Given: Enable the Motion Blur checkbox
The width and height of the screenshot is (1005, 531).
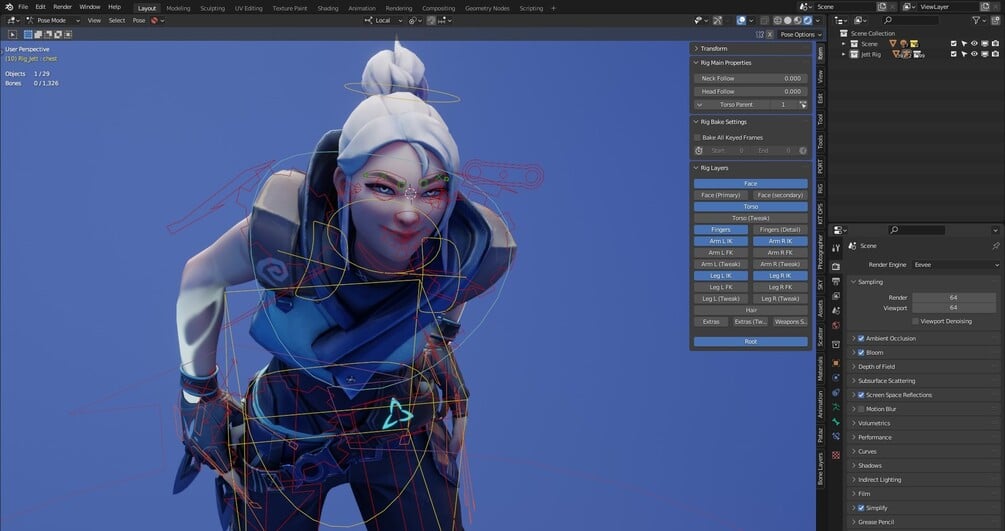Looking at the screenshot, I should point(861,409).
